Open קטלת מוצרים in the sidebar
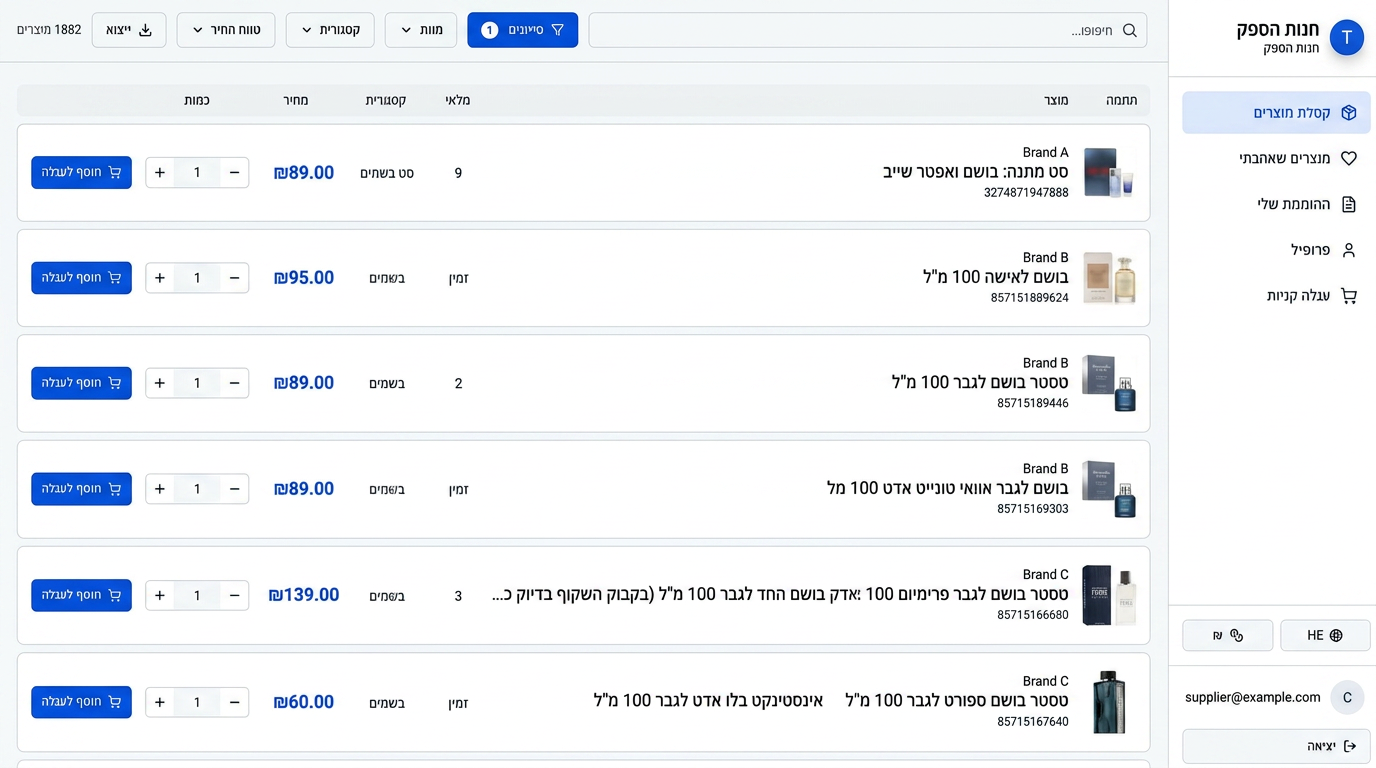 tap(1276, 113)
